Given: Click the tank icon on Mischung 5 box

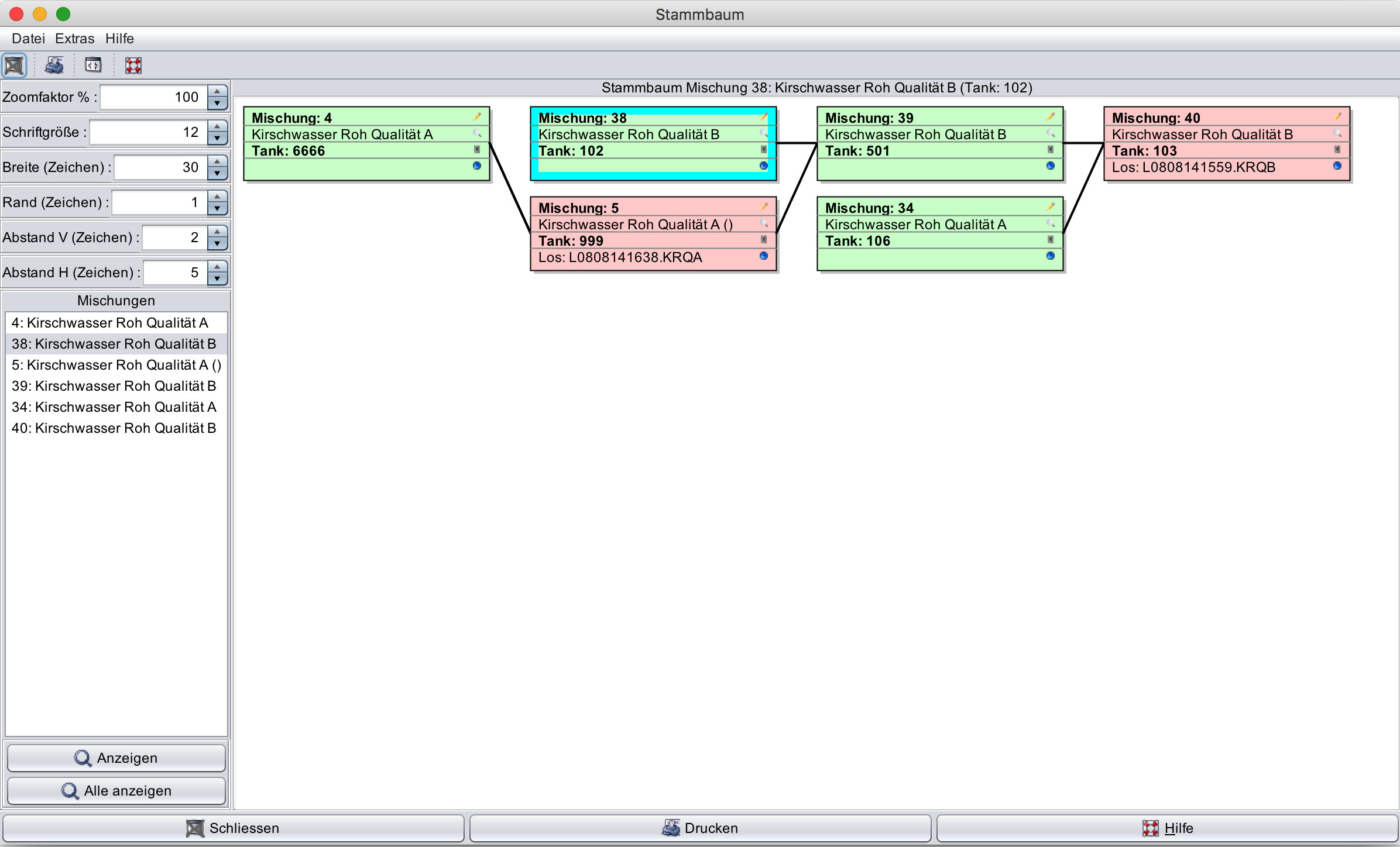Looking at the screenshot, I should pyautogui.click(x=764, y=239).
